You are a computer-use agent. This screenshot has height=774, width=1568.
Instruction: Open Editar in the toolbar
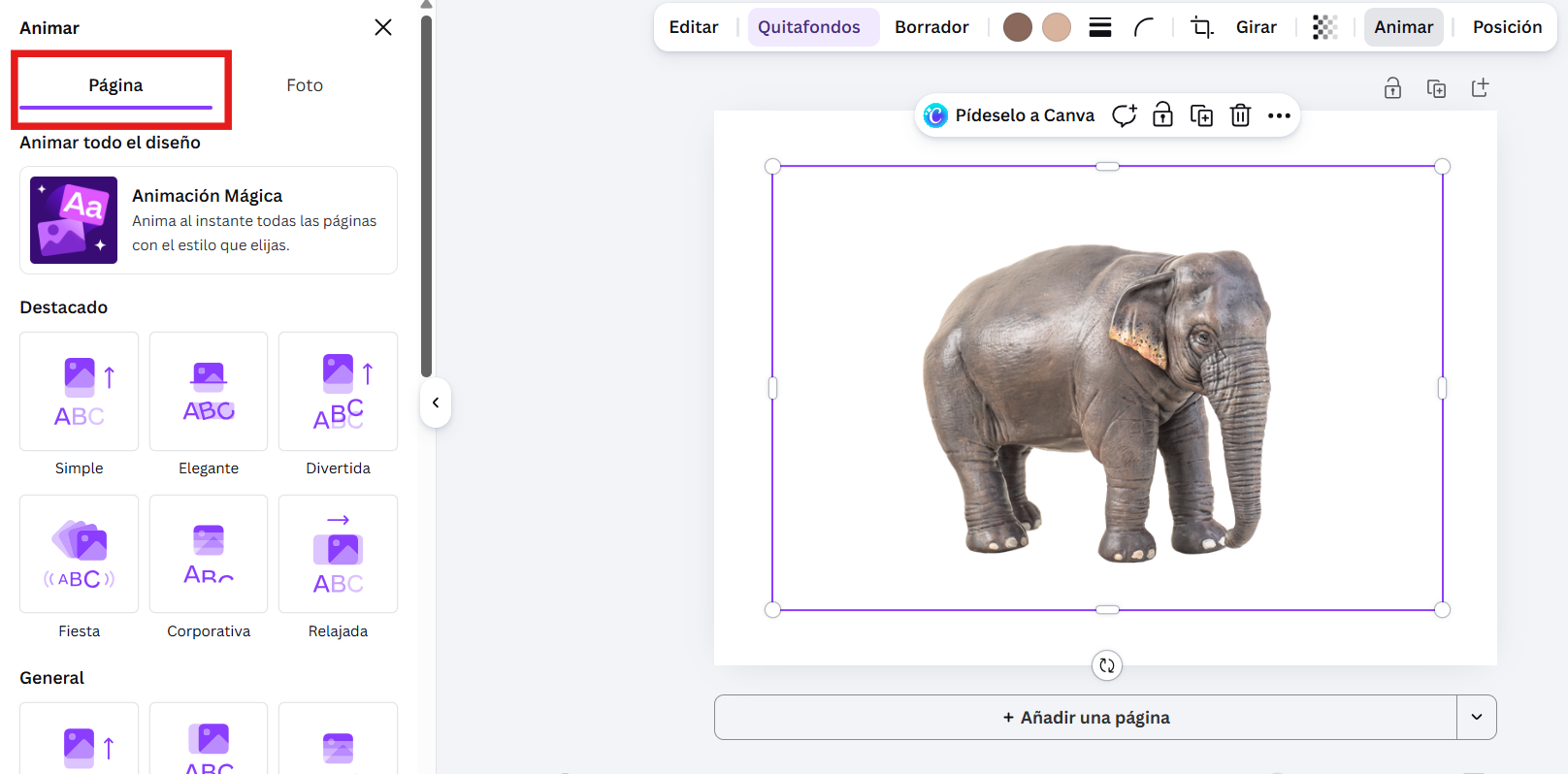pos(694,27)
